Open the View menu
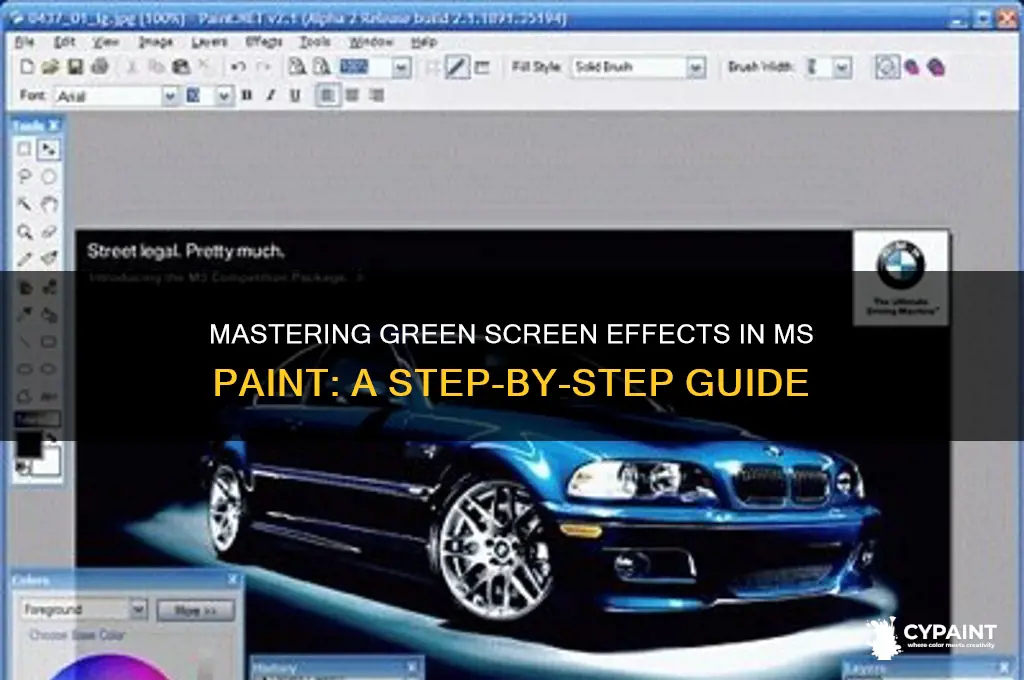 click(x=105, y=42)
